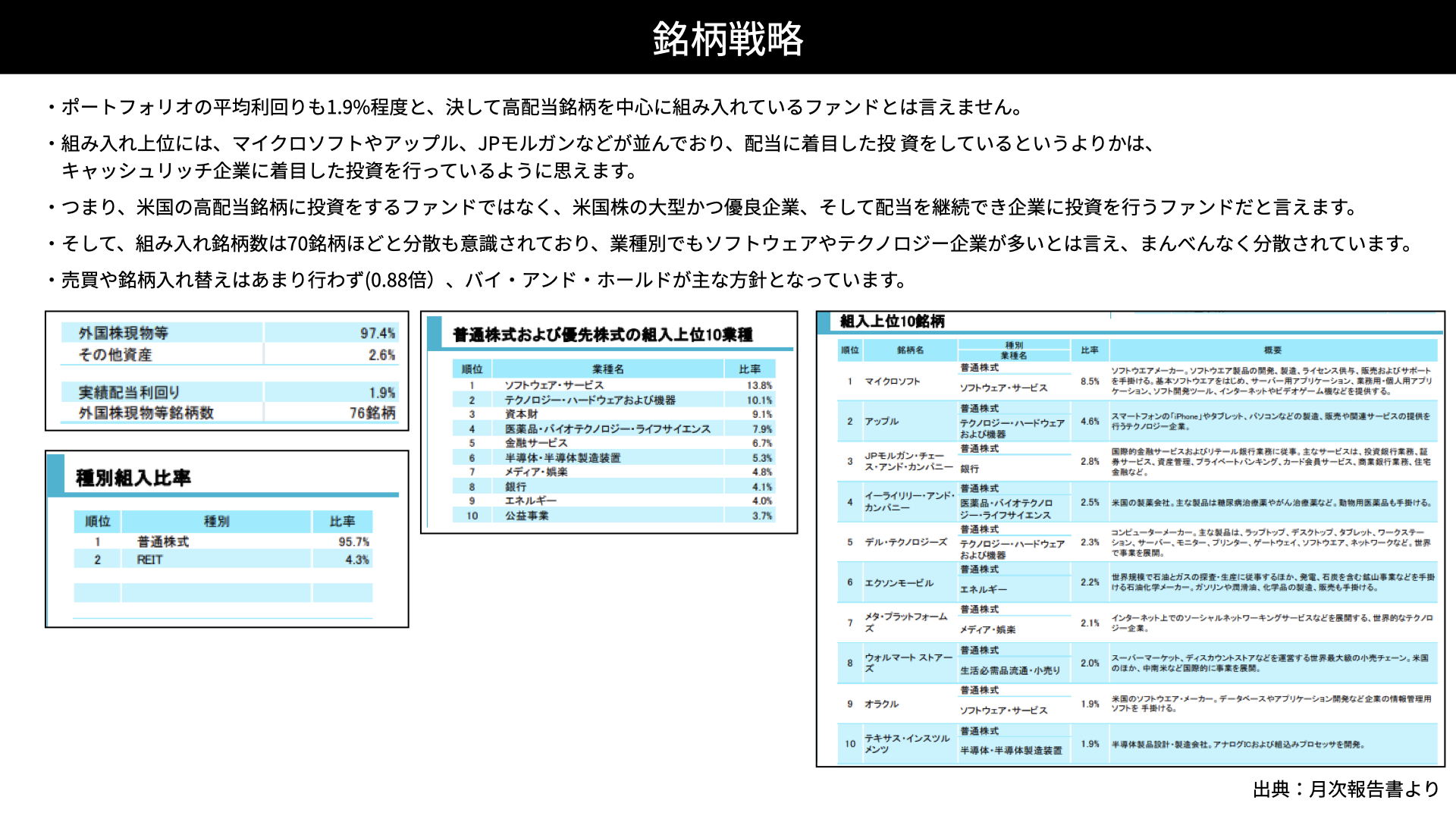Click the 3.7% ratio for 公益事業
Screen dimensions: 1456x819
coord(762,516)
